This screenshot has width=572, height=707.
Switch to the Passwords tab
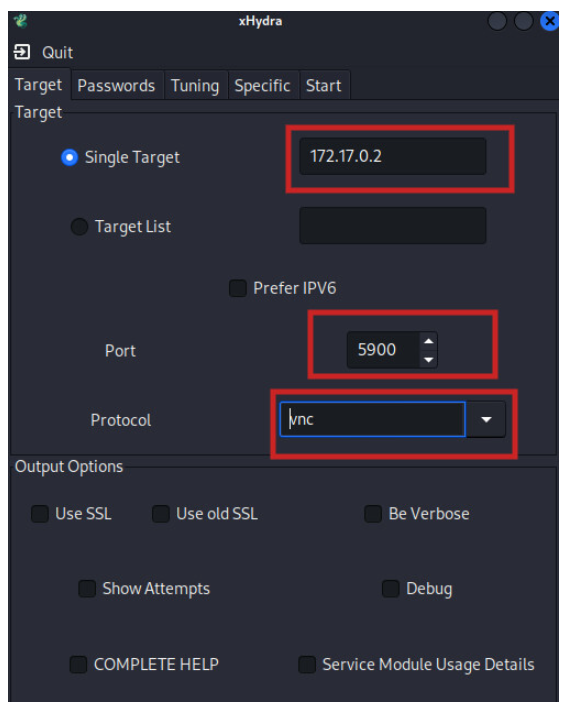116,85
